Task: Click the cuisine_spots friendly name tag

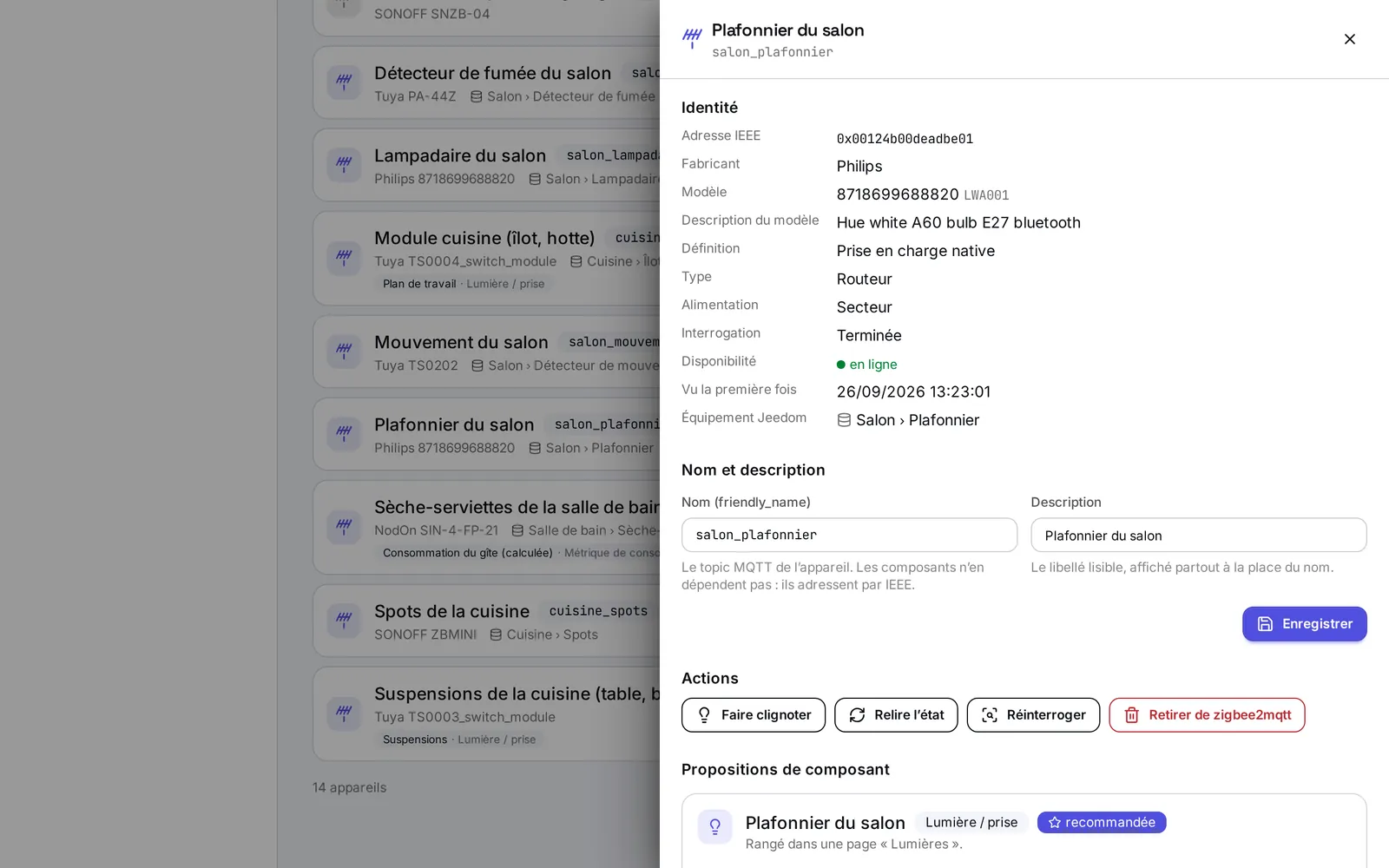Action: click(598, 611)
